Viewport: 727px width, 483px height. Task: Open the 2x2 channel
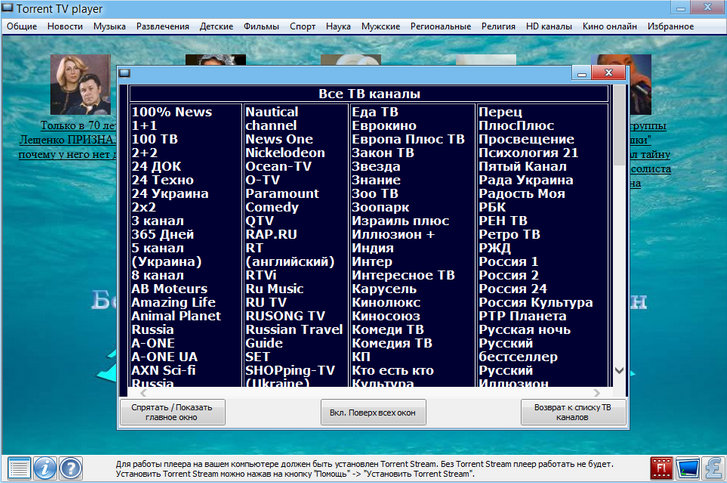(x=144, y=207)
